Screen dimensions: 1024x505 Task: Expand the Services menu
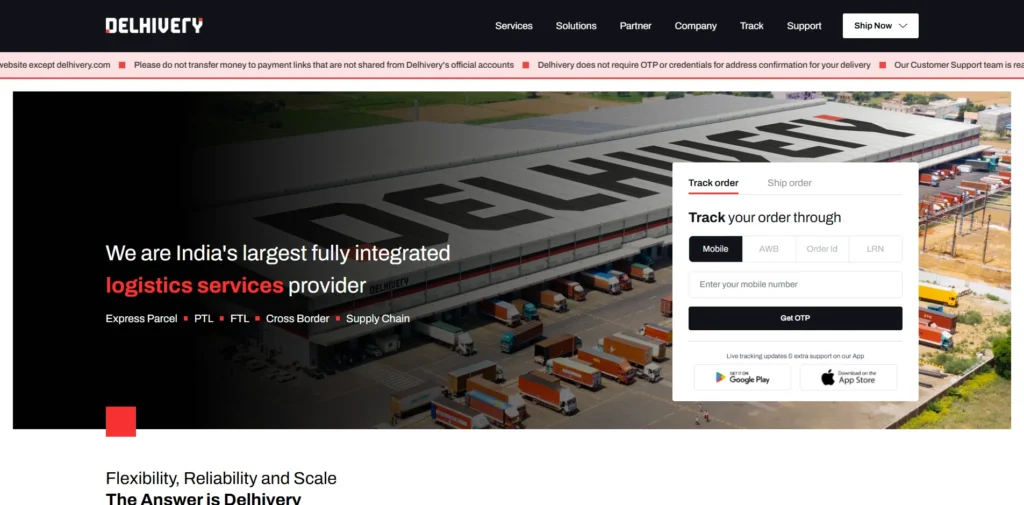pyautogui.click(x=514, y=26)
